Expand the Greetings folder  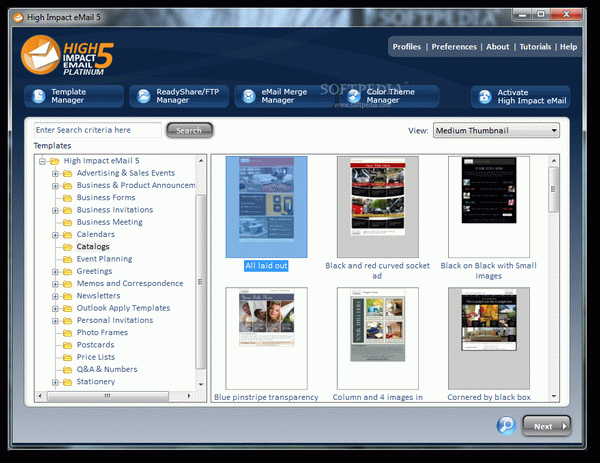point(55,272)
